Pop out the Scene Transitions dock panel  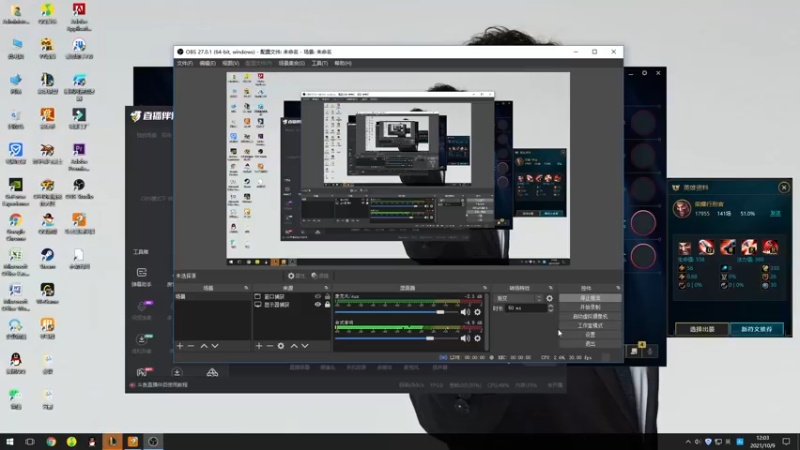(x=551, y=288)
